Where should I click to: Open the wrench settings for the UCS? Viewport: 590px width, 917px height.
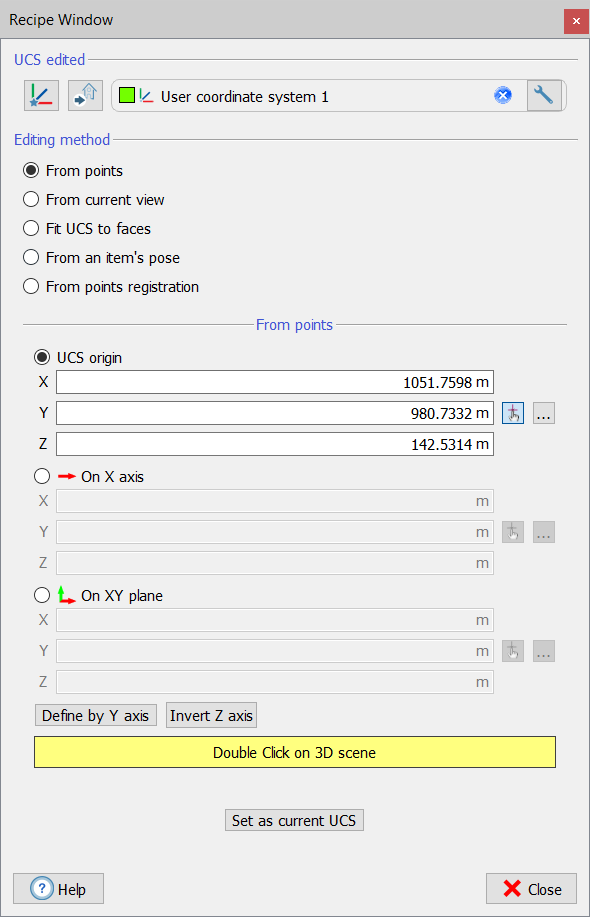544,95
